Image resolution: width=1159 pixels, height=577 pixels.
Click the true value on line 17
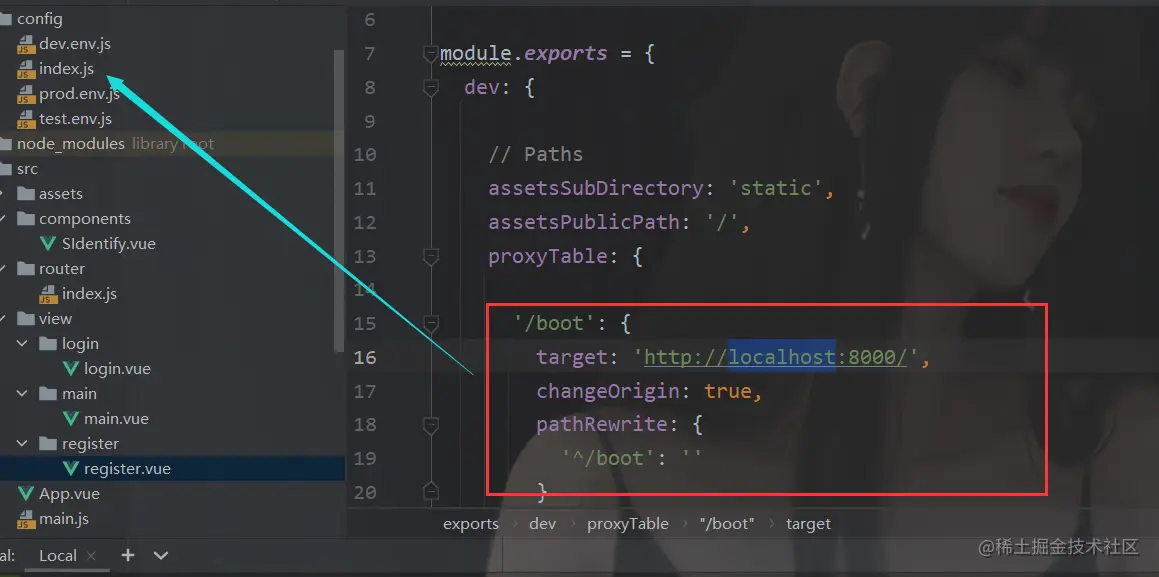[x=728, y=392]
